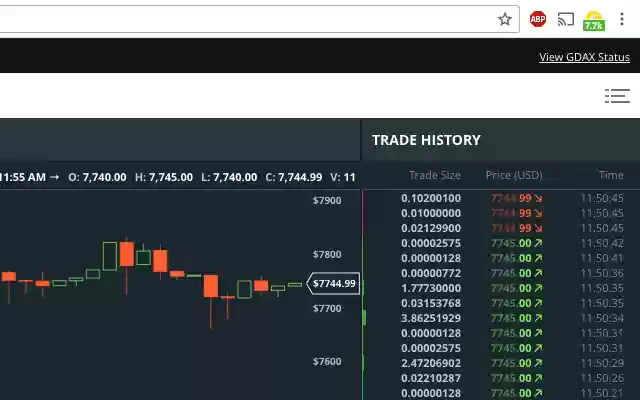Click the 11:50:41 trade time
The image size is (640, 400).
tap(602, 258)
